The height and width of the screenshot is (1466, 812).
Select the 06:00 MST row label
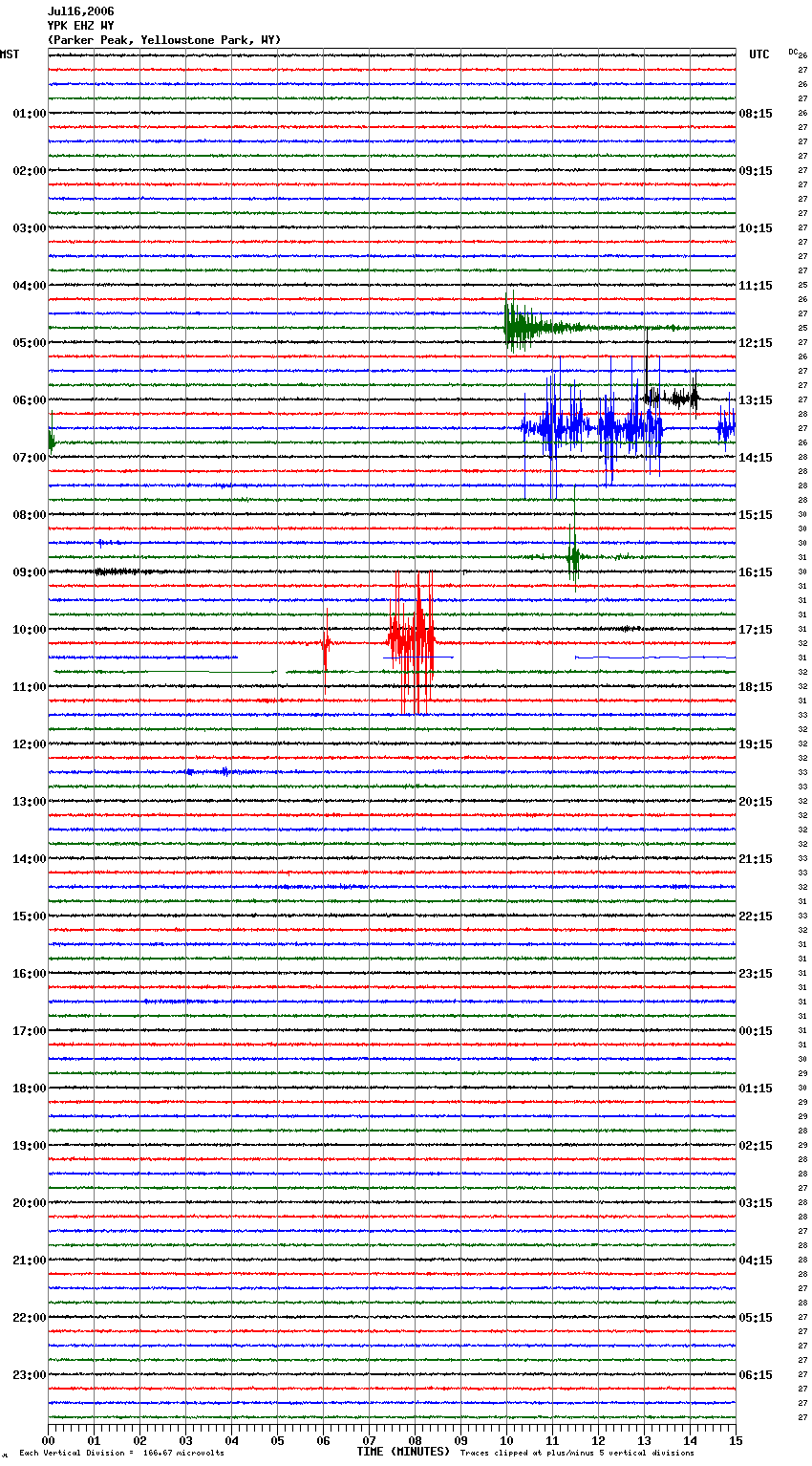click(x=29, y=400)
